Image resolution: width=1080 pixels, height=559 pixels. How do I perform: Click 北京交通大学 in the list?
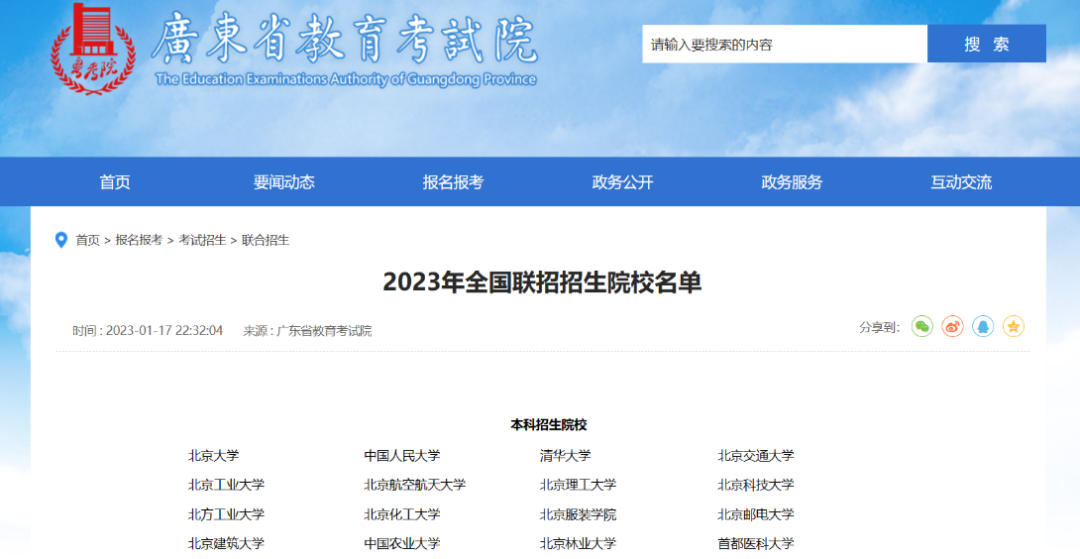tap(756, 456)
